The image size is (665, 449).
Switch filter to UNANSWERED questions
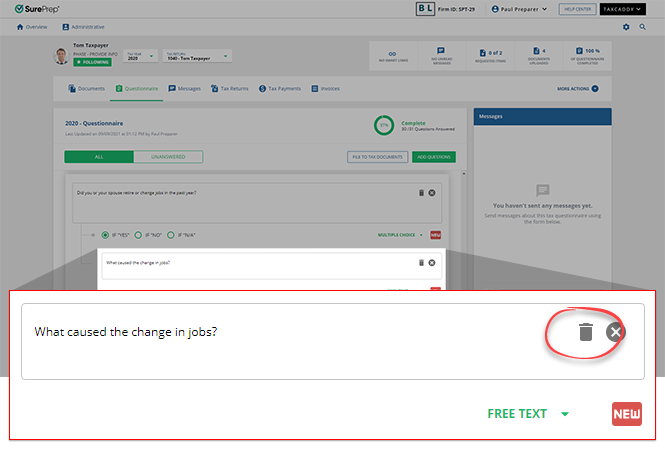tap(168, 157)
